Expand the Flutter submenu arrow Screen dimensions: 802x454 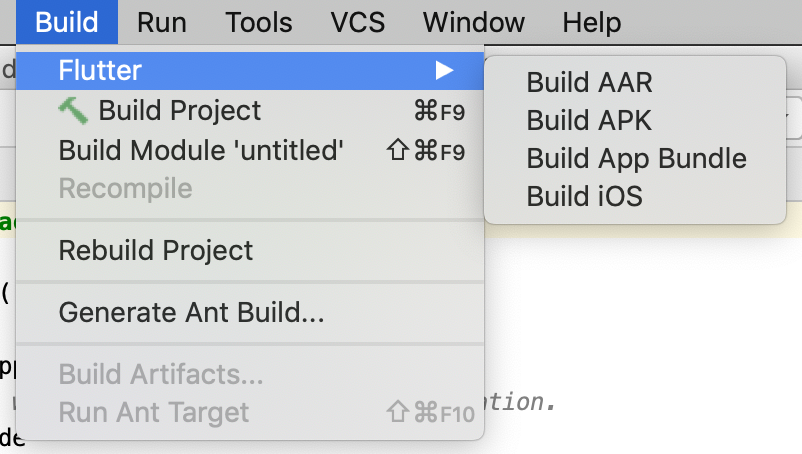(444, 70)
